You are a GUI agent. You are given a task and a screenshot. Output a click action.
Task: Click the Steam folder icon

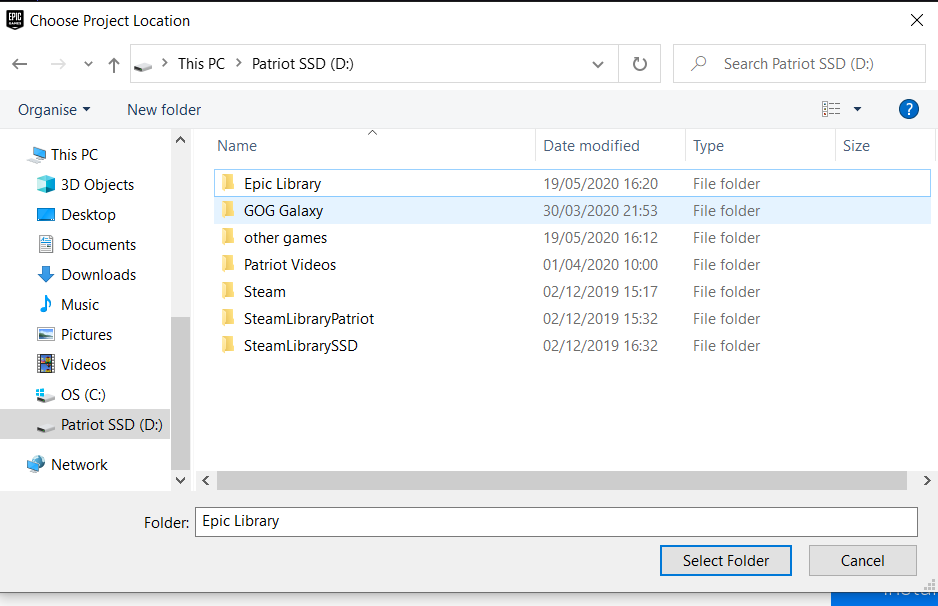(x=228, y=290)
